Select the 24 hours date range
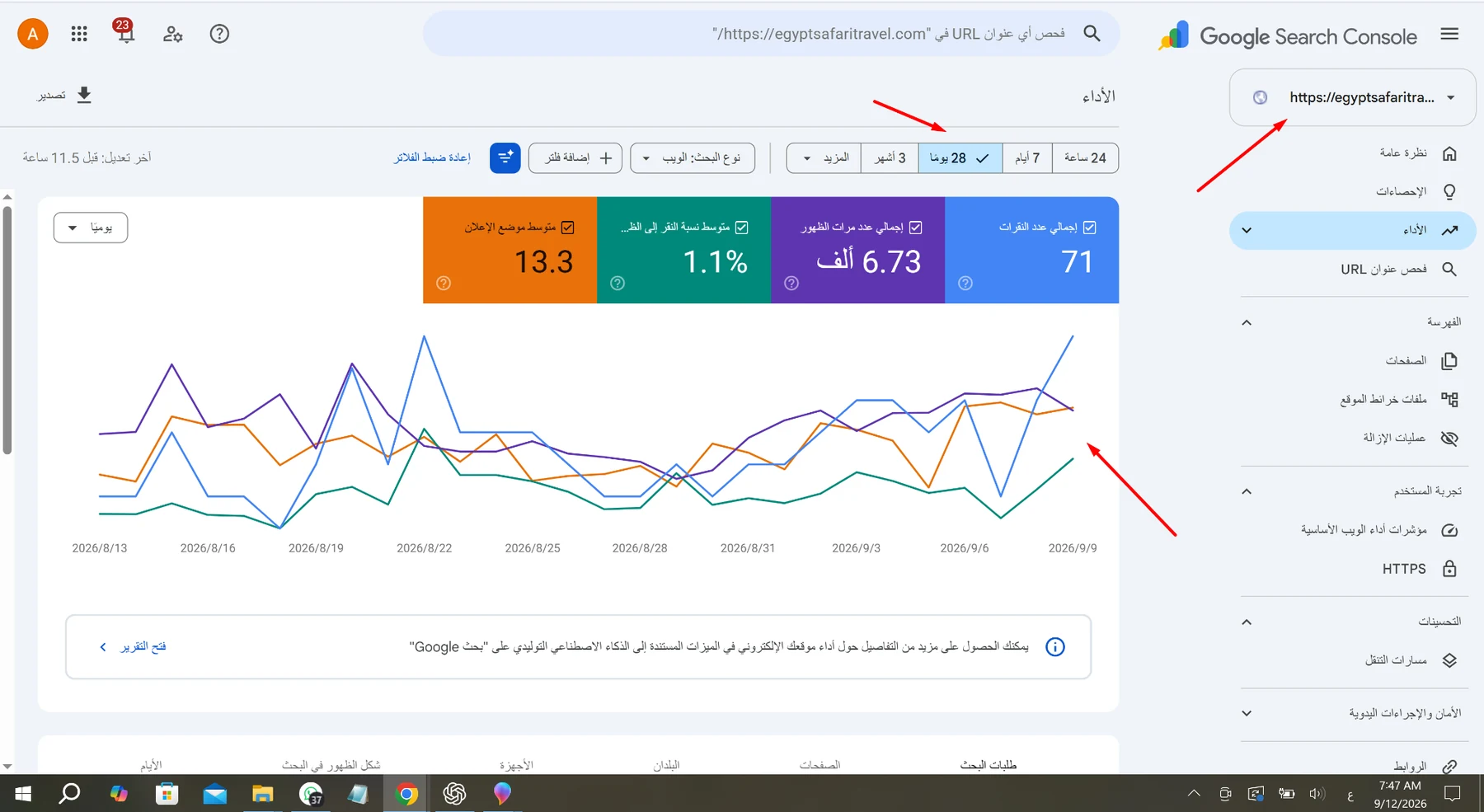 (1085, 157)
